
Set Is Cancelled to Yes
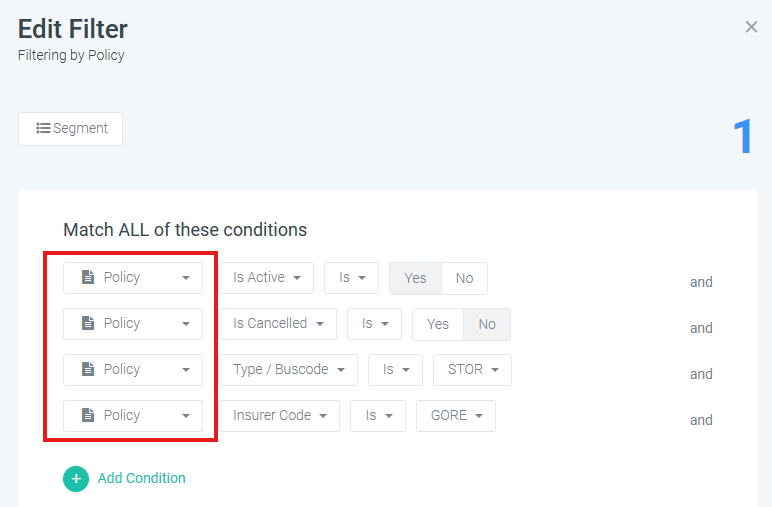coord(438,324)
